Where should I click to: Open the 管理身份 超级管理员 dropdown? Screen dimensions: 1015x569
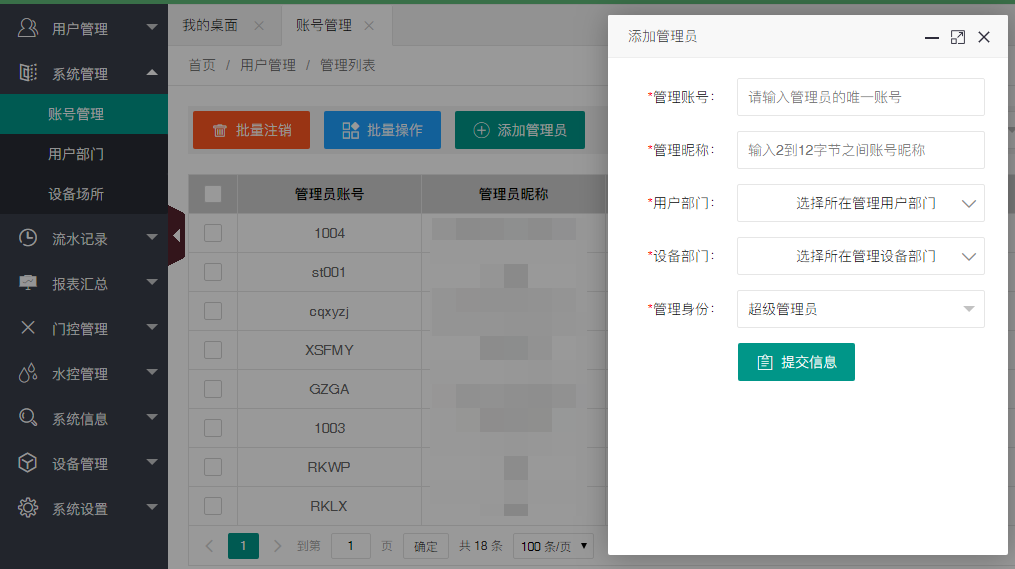(x=860, y=309)
